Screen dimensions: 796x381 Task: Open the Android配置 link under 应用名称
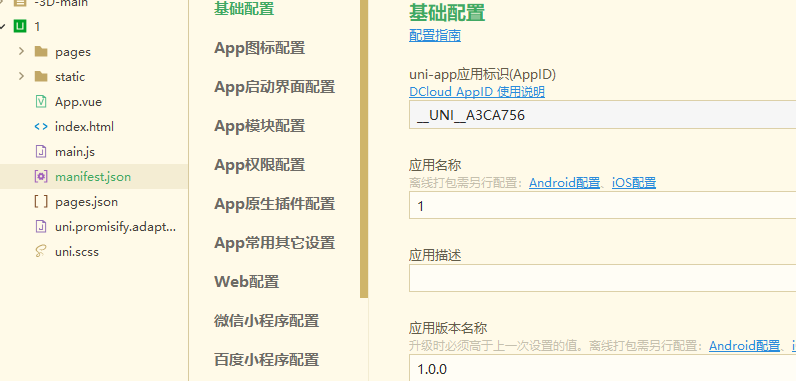565,183
